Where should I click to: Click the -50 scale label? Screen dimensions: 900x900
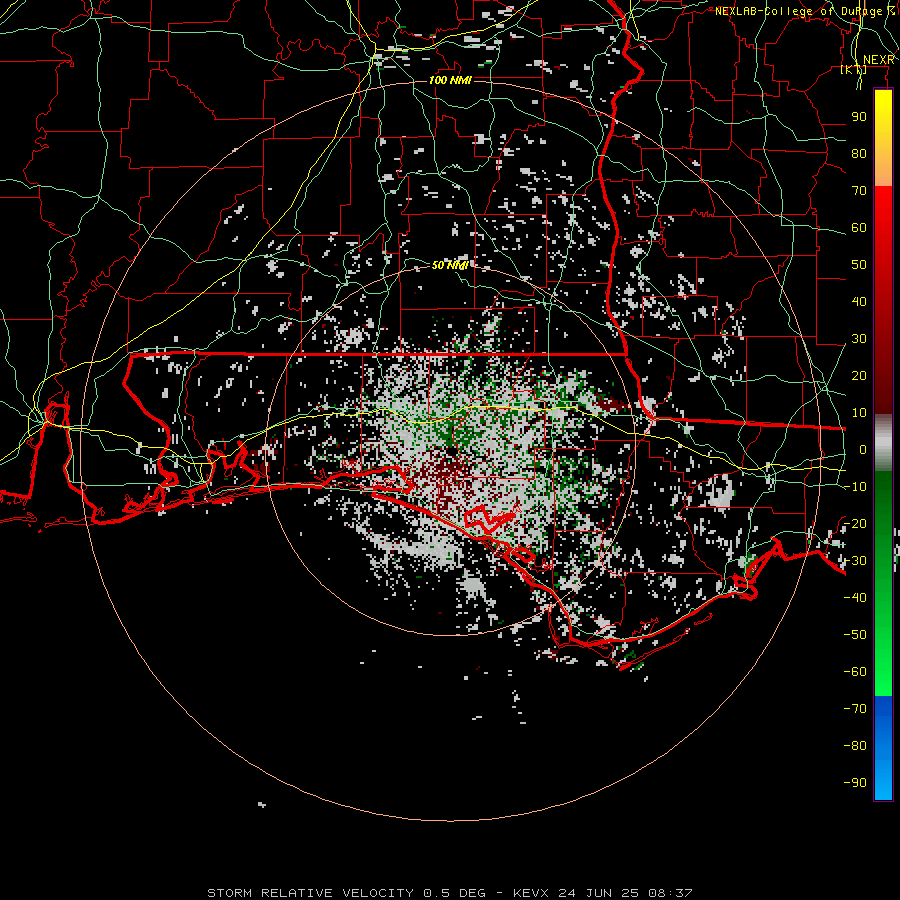855,634
